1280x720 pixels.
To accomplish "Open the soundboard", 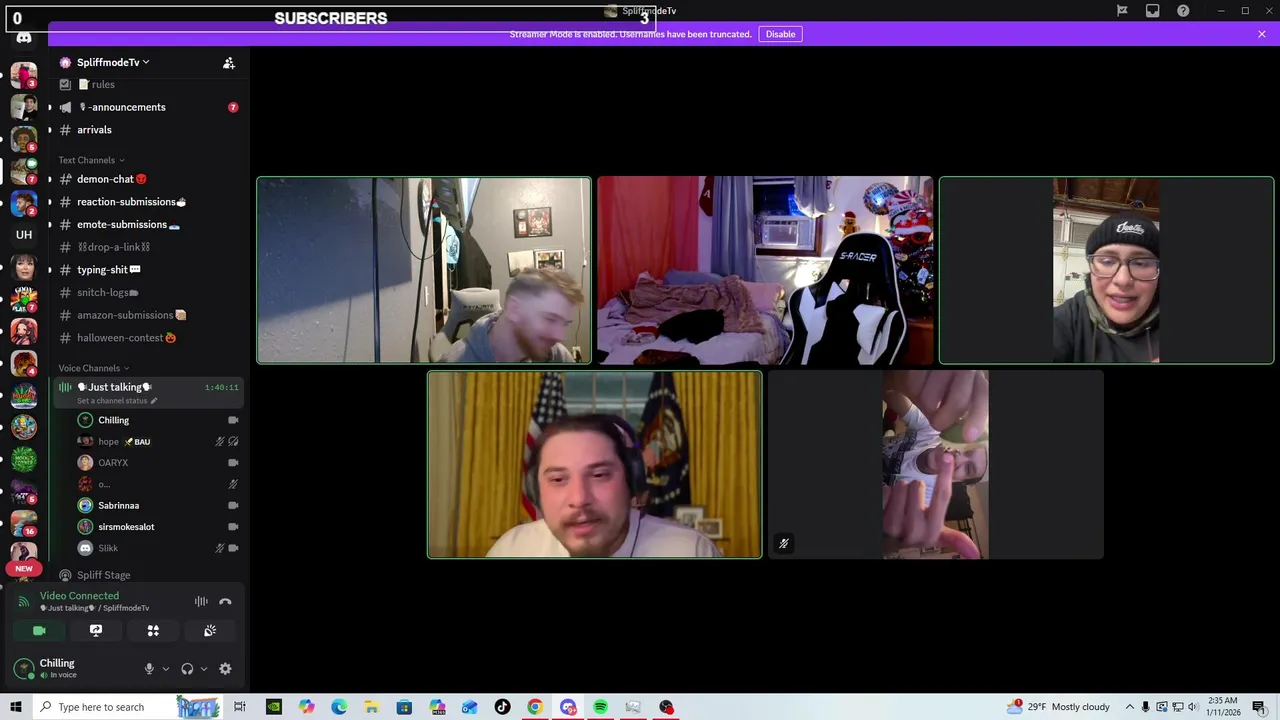I will [x=210, y=631].
